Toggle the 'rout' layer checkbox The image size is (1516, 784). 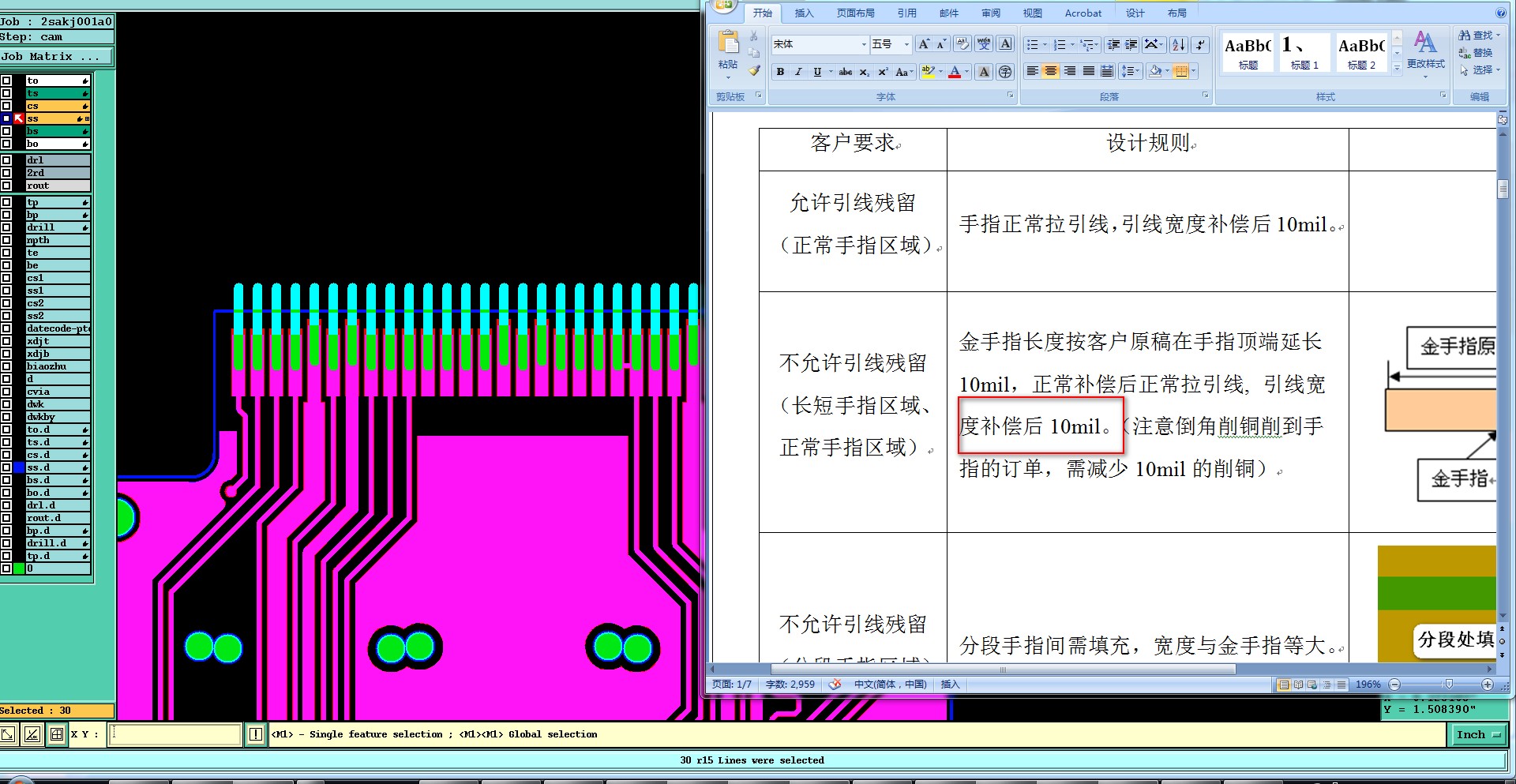coord(6,186)
